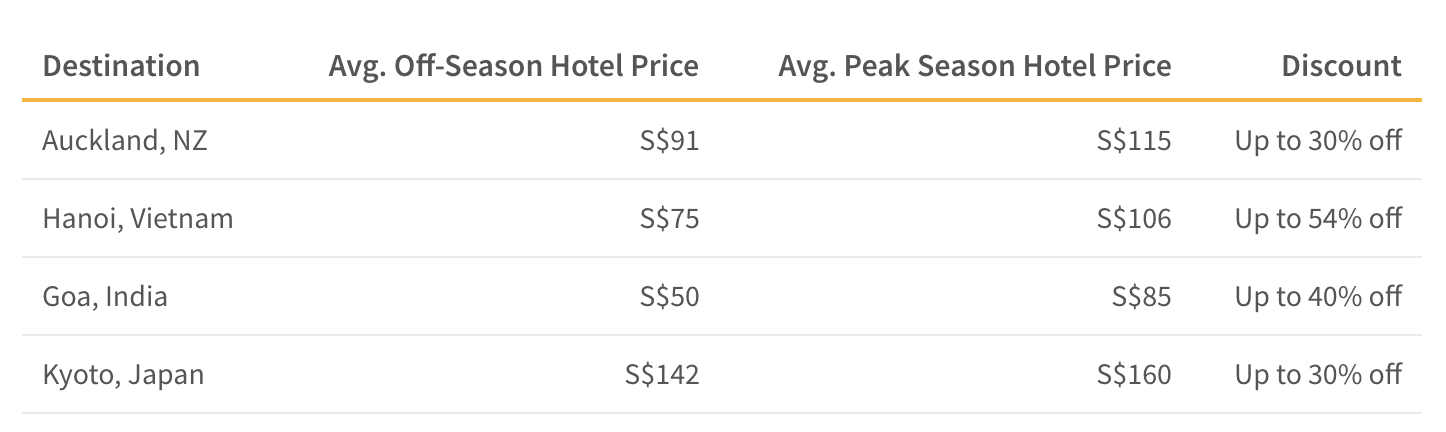Click the Avg. Peak Season Hotel Price header
Screen dimensions: 1446x432
pos(975,66)
